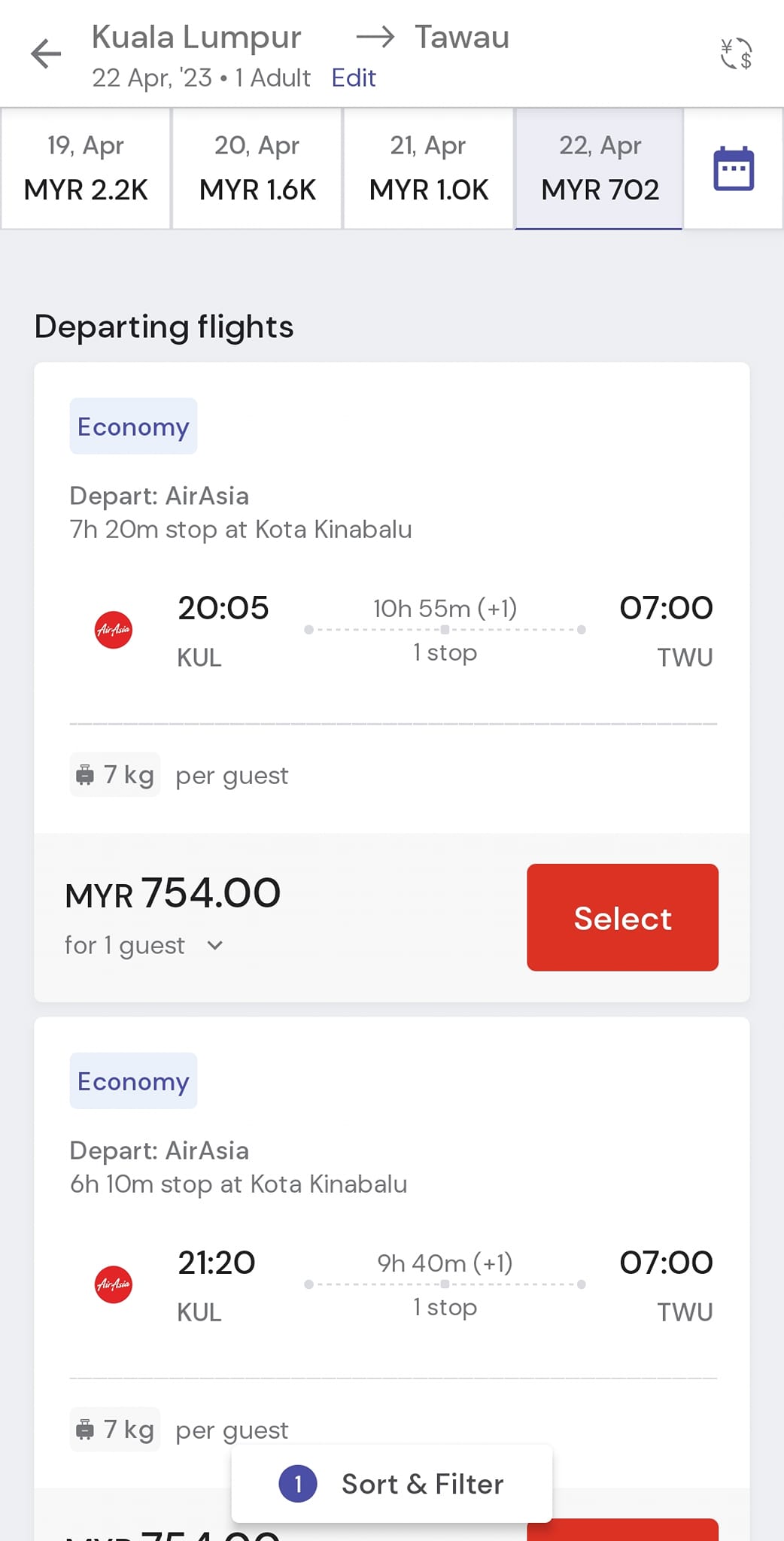This screenshot has width=784, height=1541.
Task: Expand the 'for 1 guest' price breakdown
Action: tap(214, 946)
